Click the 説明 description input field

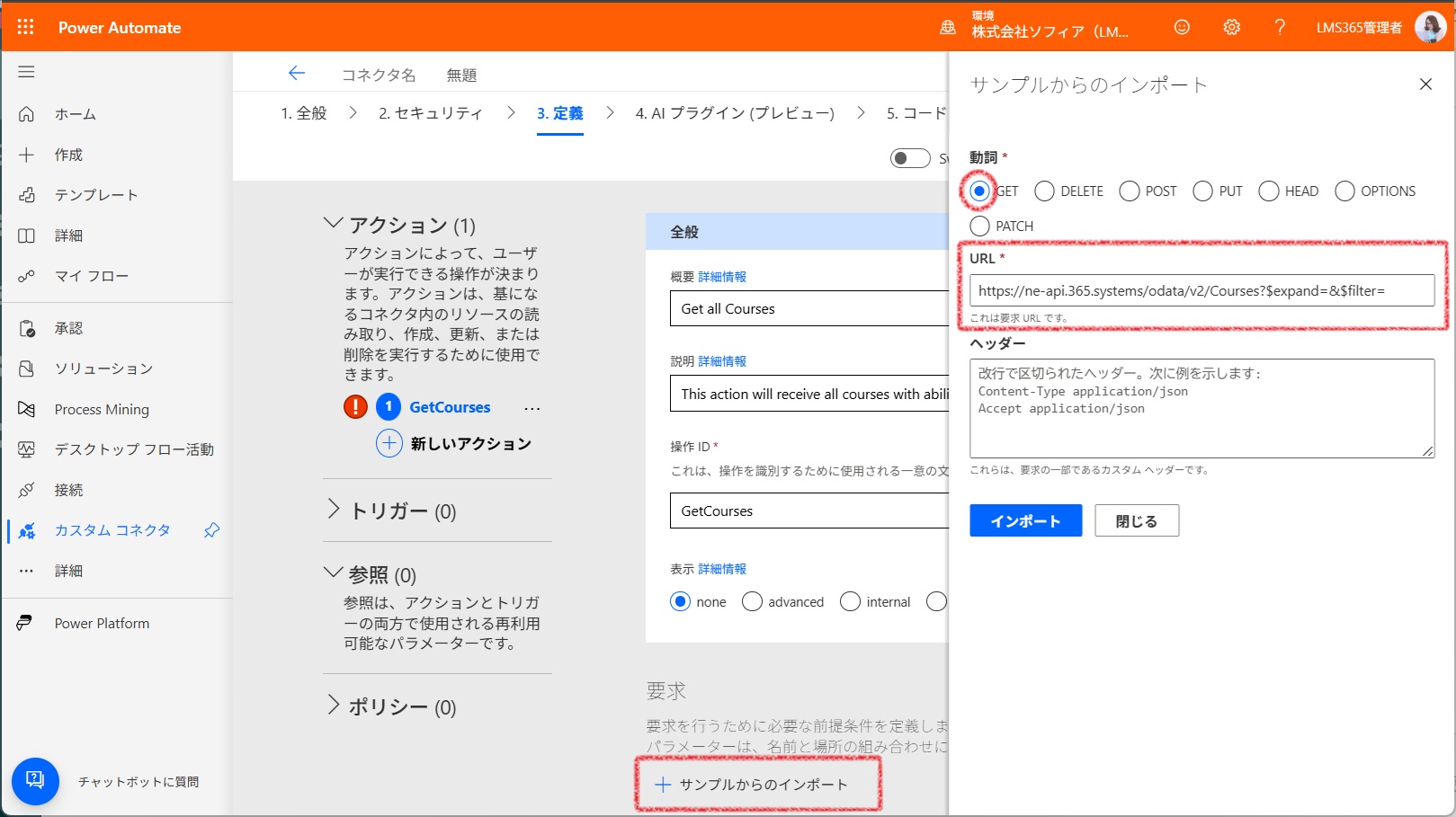(x=809, y=394)
